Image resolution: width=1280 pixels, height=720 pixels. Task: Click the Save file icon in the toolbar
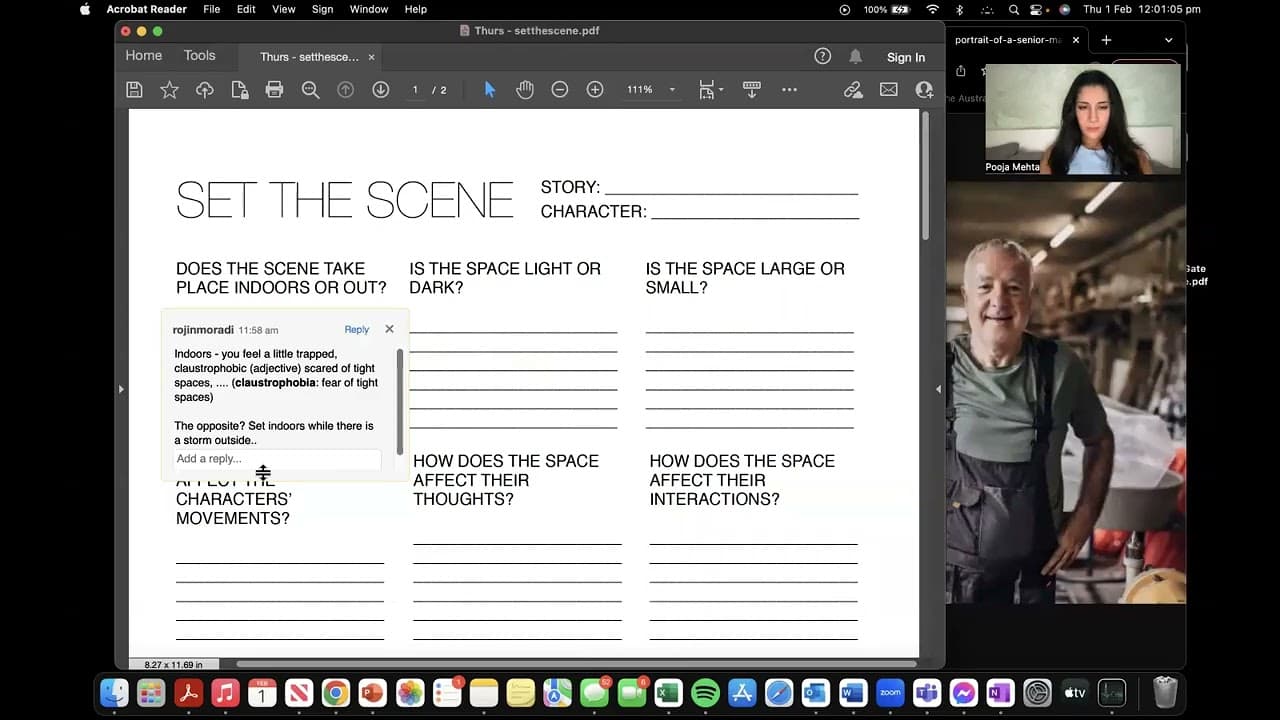(134, 90)
